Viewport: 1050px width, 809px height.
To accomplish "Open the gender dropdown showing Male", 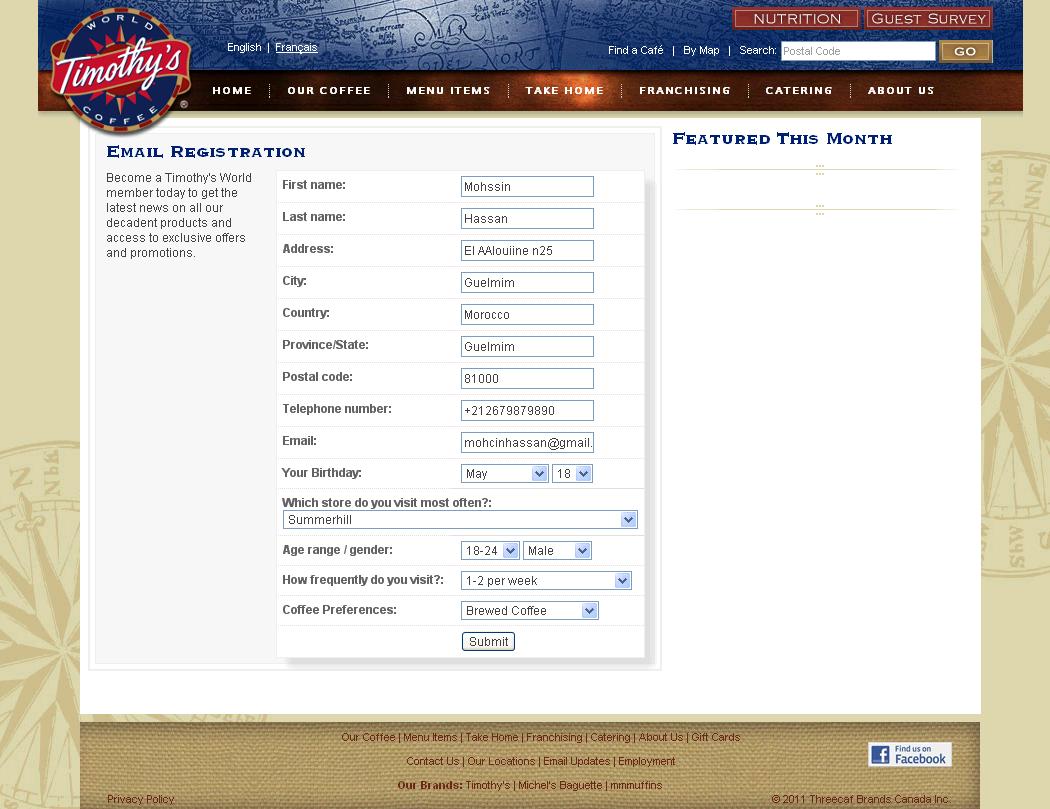I will [557, 550].
